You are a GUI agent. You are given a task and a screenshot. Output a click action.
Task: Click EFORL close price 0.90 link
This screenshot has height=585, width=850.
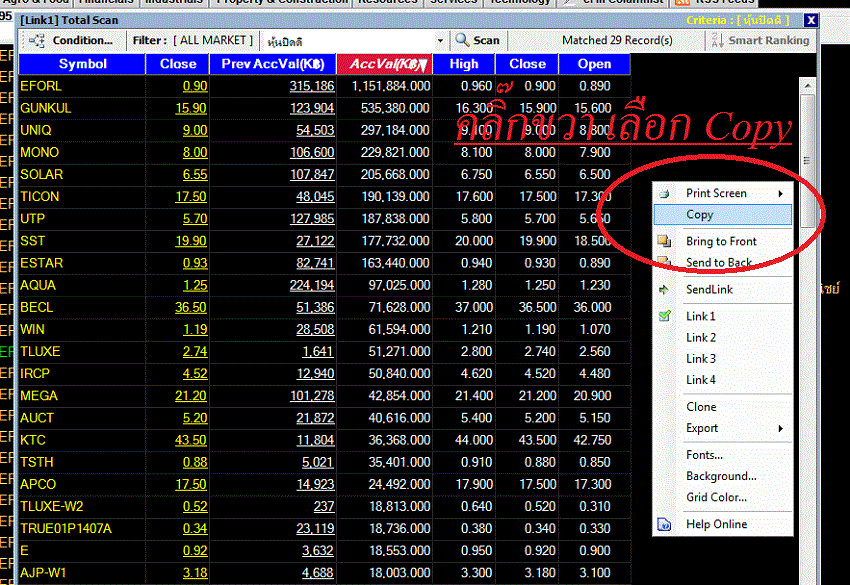click(195, 86)
